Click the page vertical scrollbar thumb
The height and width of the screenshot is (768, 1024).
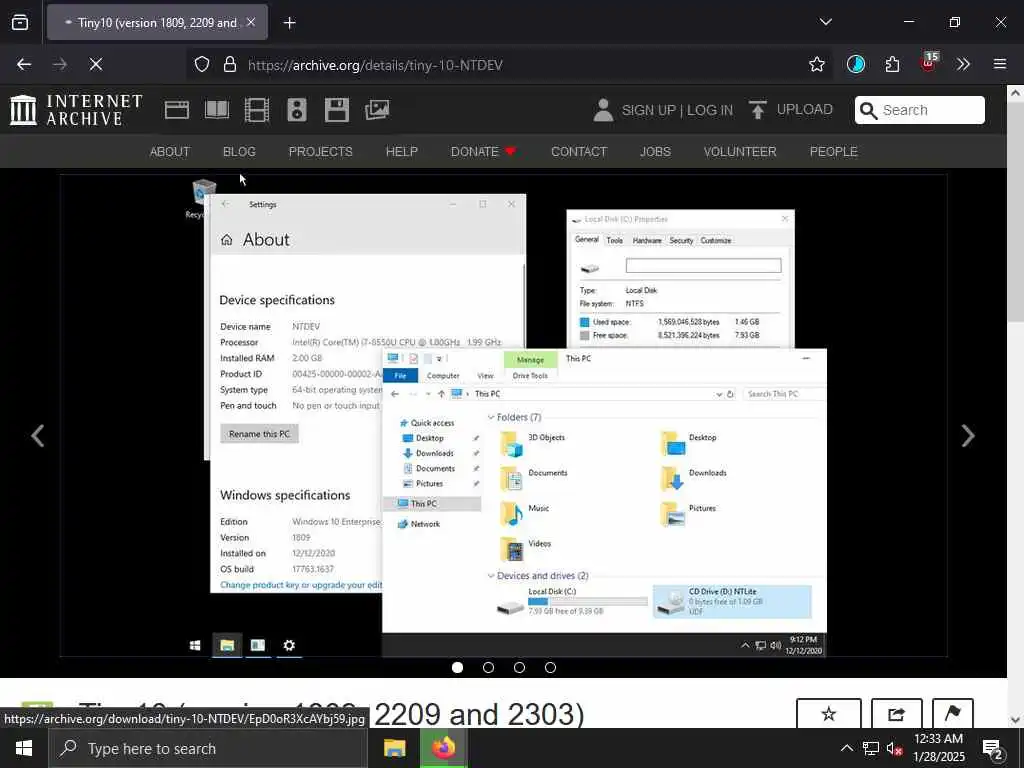pyautogui.click(x=1015, y=212)
